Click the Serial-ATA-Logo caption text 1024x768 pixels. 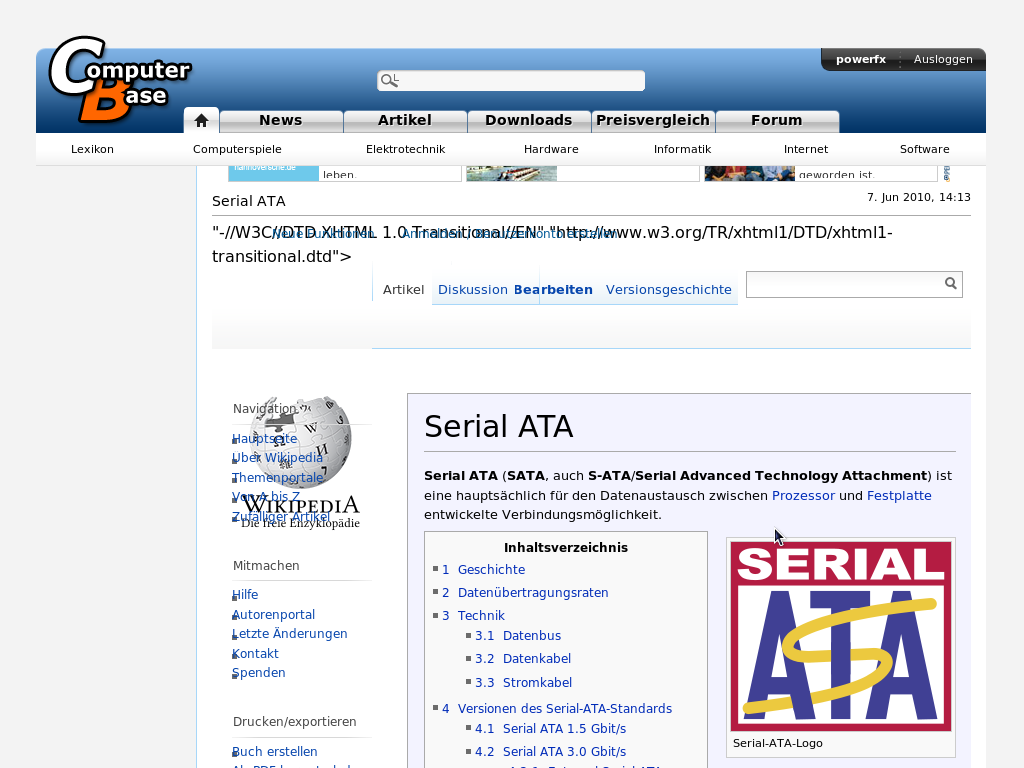[778, 743]
